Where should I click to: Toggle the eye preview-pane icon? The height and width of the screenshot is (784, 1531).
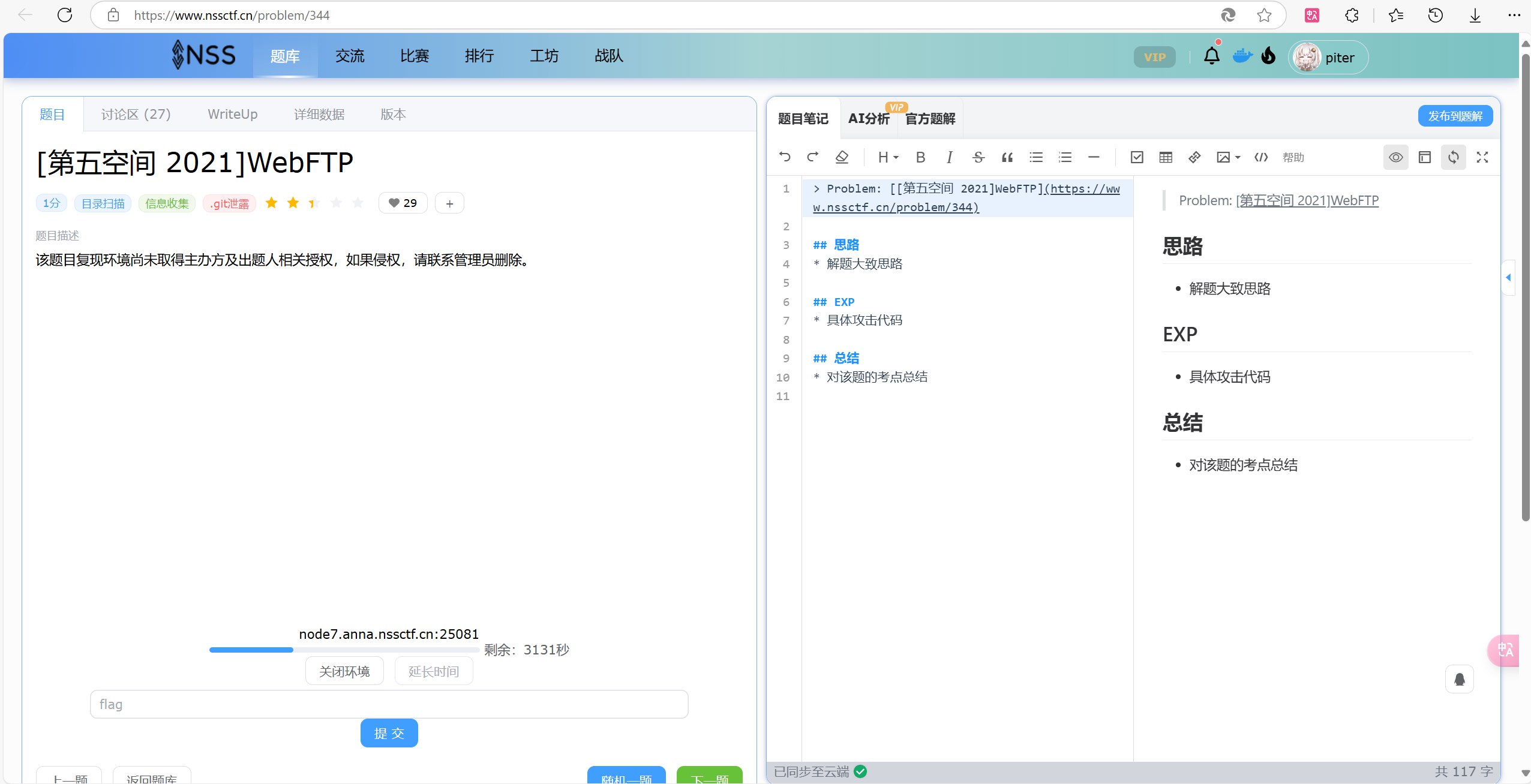(x=1396, y=157)
